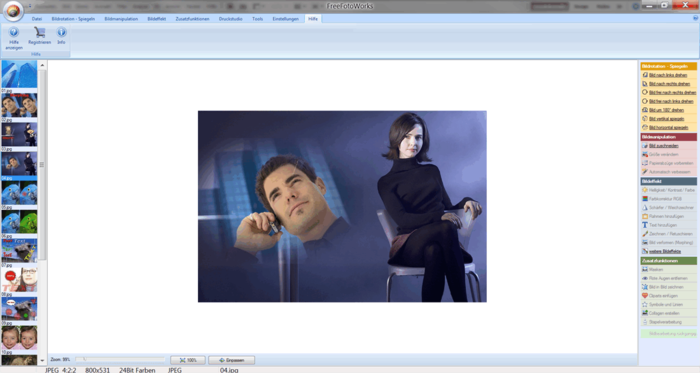Open the Druckstudio menu tab

(x=230, y=19)
